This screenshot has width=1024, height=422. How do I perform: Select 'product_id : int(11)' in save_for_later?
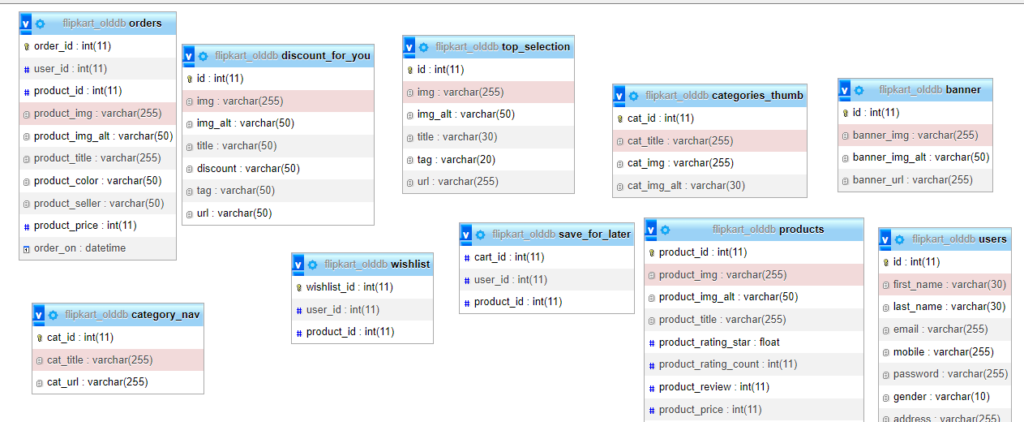point(547,302)
